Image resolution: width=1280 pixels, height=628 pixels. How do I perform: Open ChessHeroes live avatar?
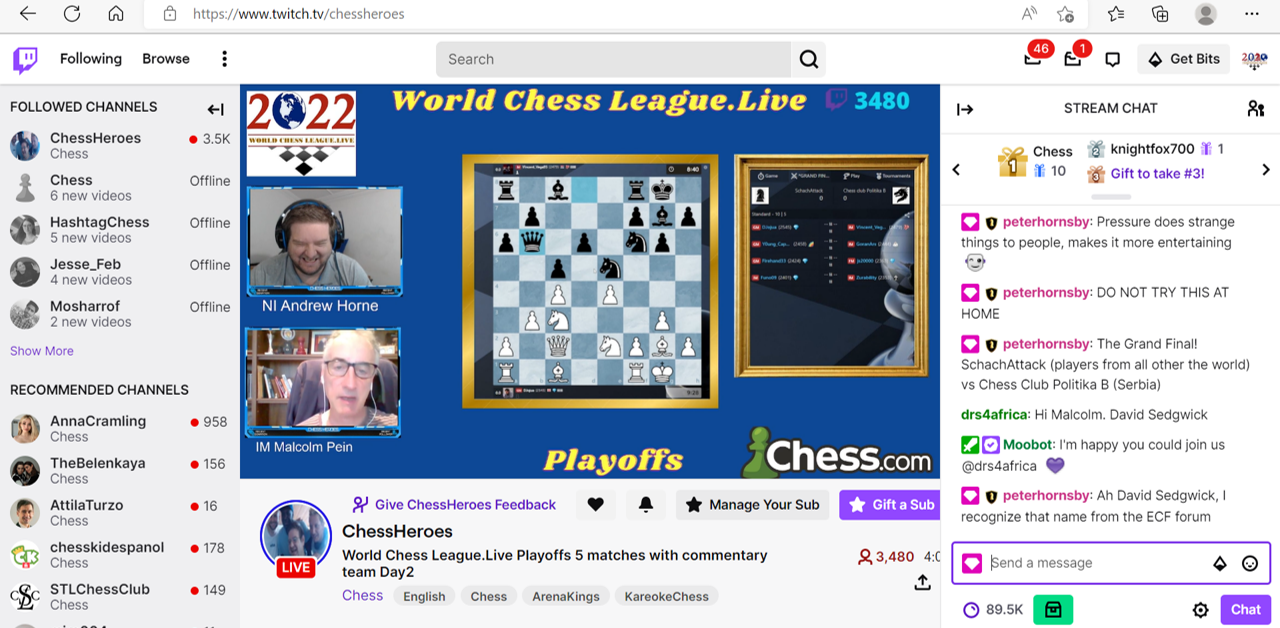[x=296, y=538]
